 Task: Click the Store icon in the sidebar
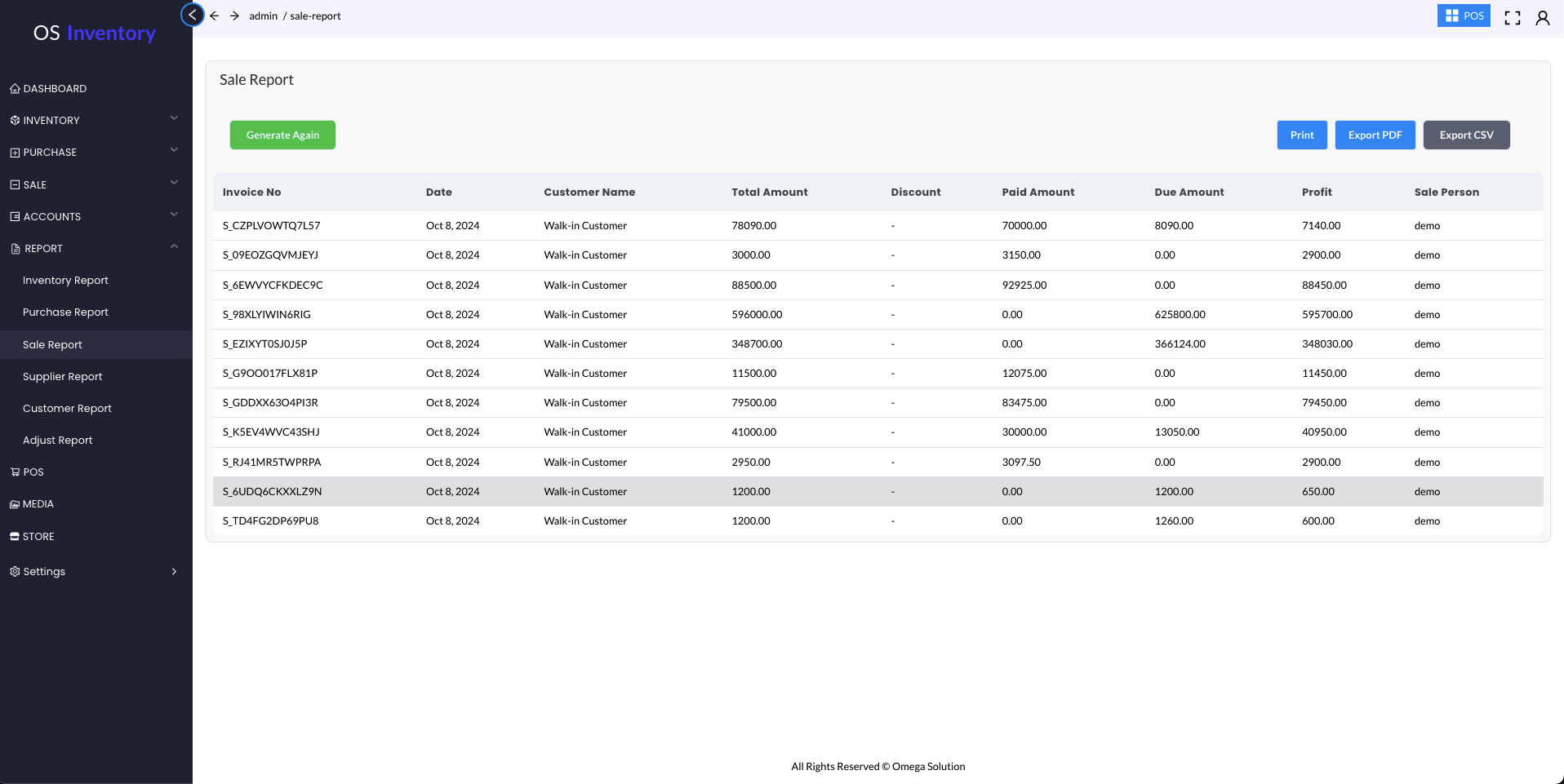pyautogui.click(x=15, y=537)
